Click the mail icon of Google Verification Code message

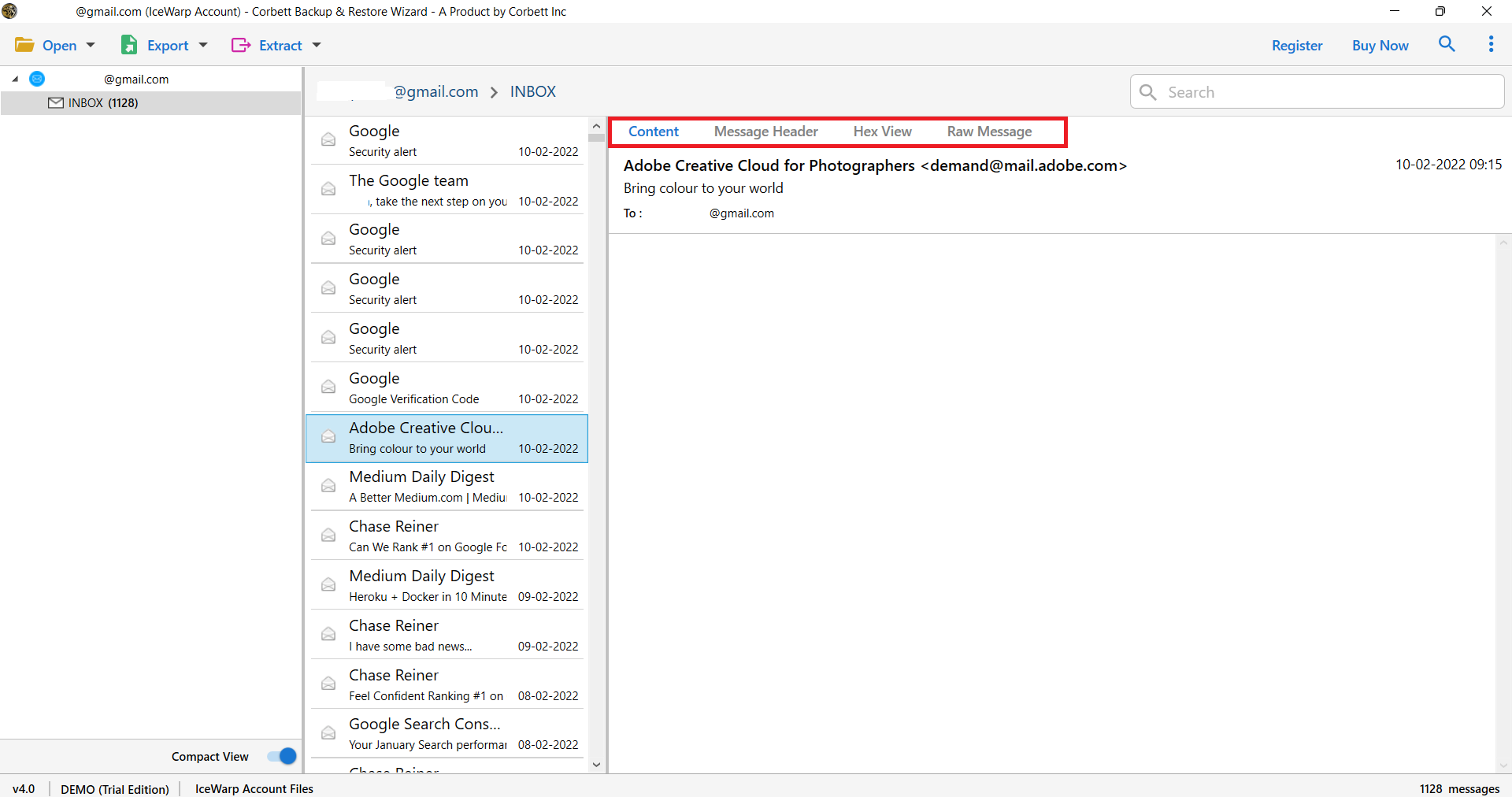coord(328,387)
